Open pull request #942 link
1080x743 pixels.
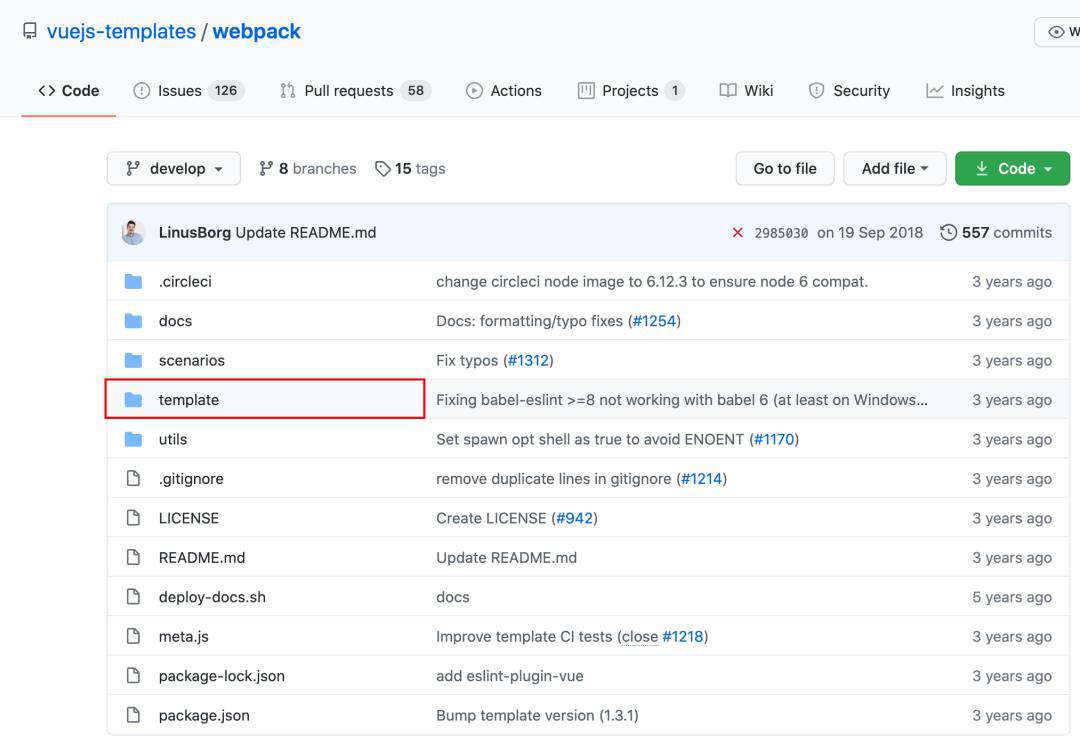tap(574, 518)
